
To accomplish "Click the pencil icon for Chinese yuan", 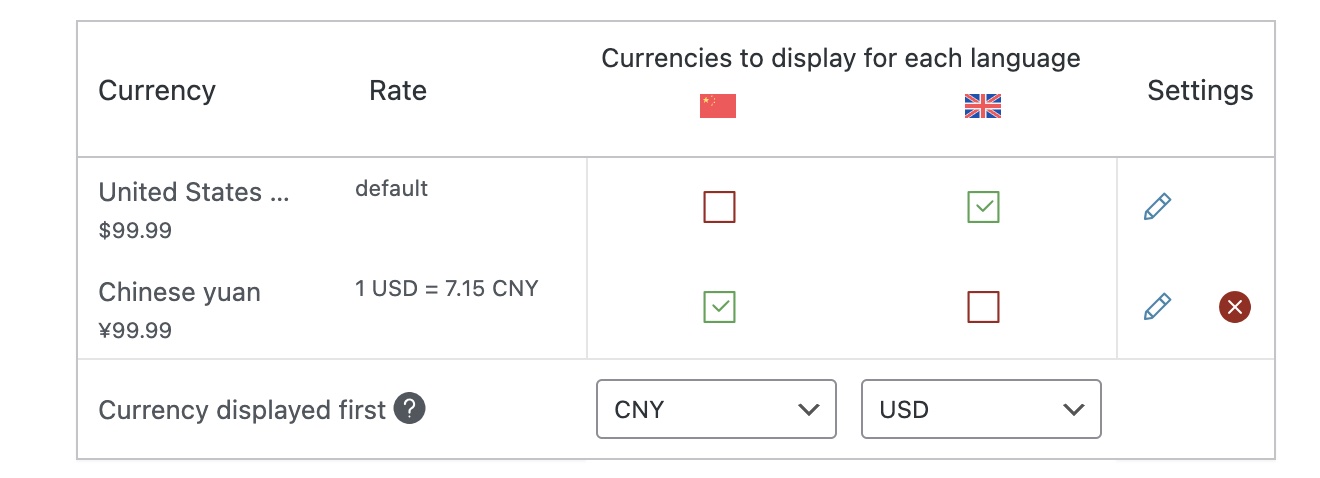I will coord(1157,306).
